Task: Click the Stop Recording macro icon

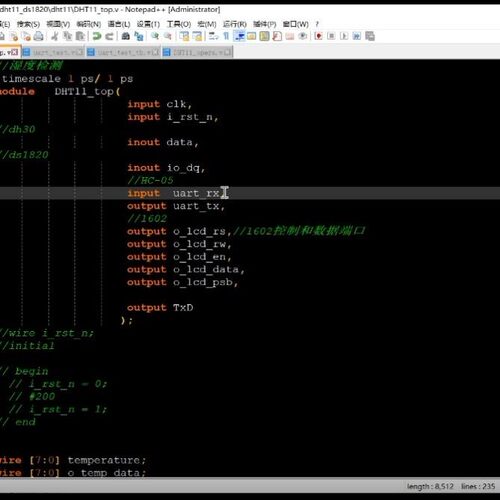Action: [x=331, y=36]
